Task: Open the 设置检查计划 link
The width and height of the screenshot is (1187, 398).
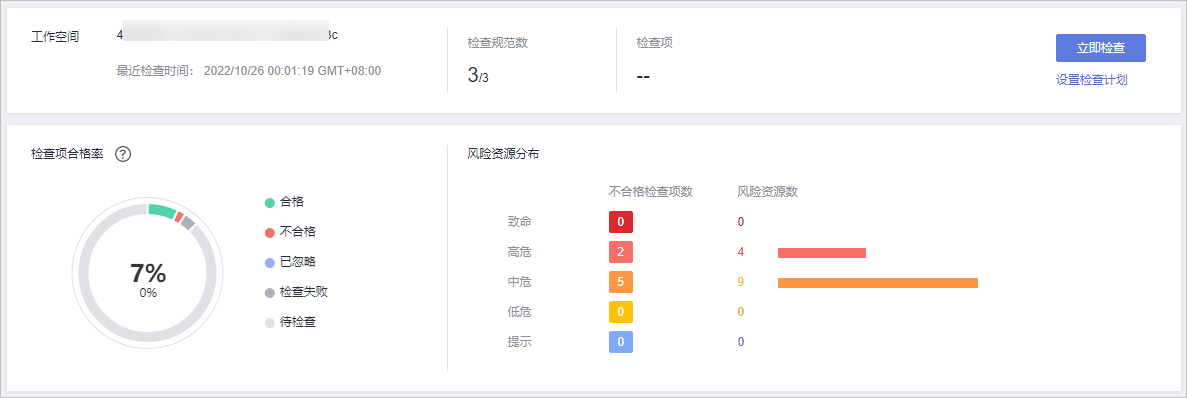Action: (x=1092, y=79)
